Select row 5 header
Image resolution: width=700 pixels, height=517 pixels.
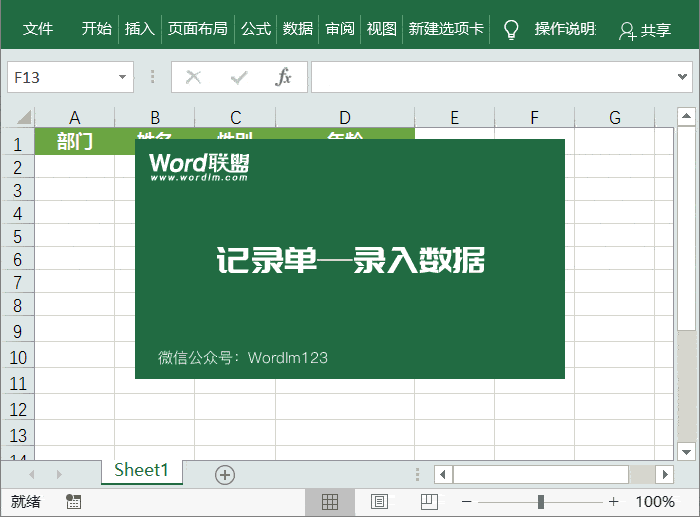pos(17,236)
